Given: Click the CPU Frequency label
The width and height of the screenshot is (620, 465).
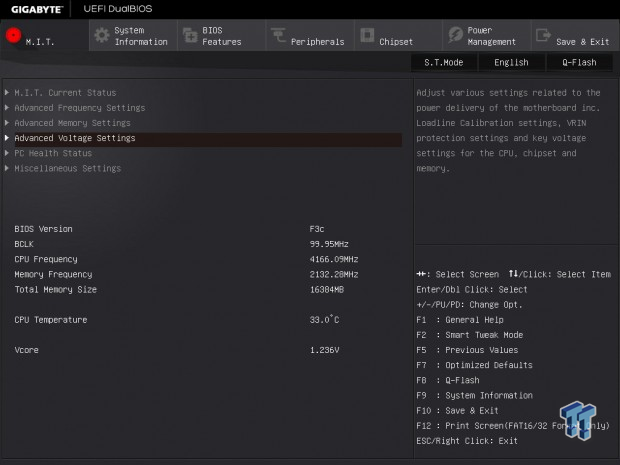Looking at the screenshot, I should (46, 259).
